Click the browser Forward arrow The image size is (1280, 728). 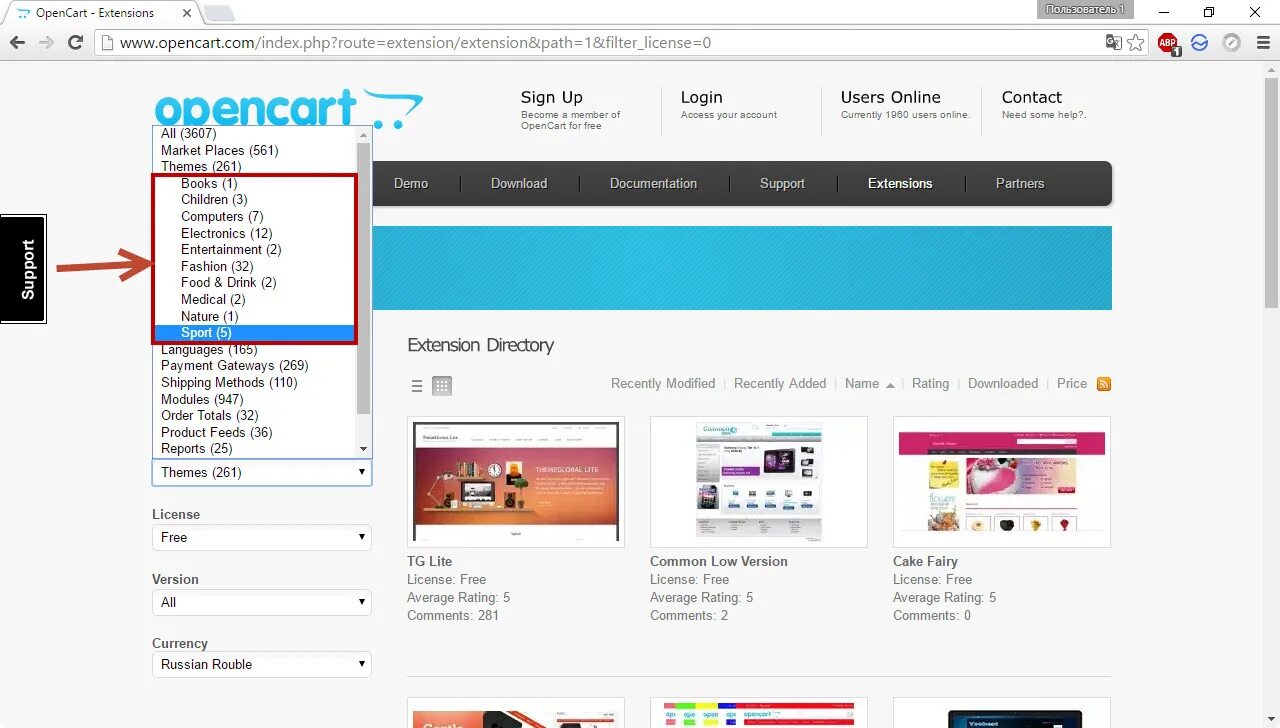(x=46, y=42)
